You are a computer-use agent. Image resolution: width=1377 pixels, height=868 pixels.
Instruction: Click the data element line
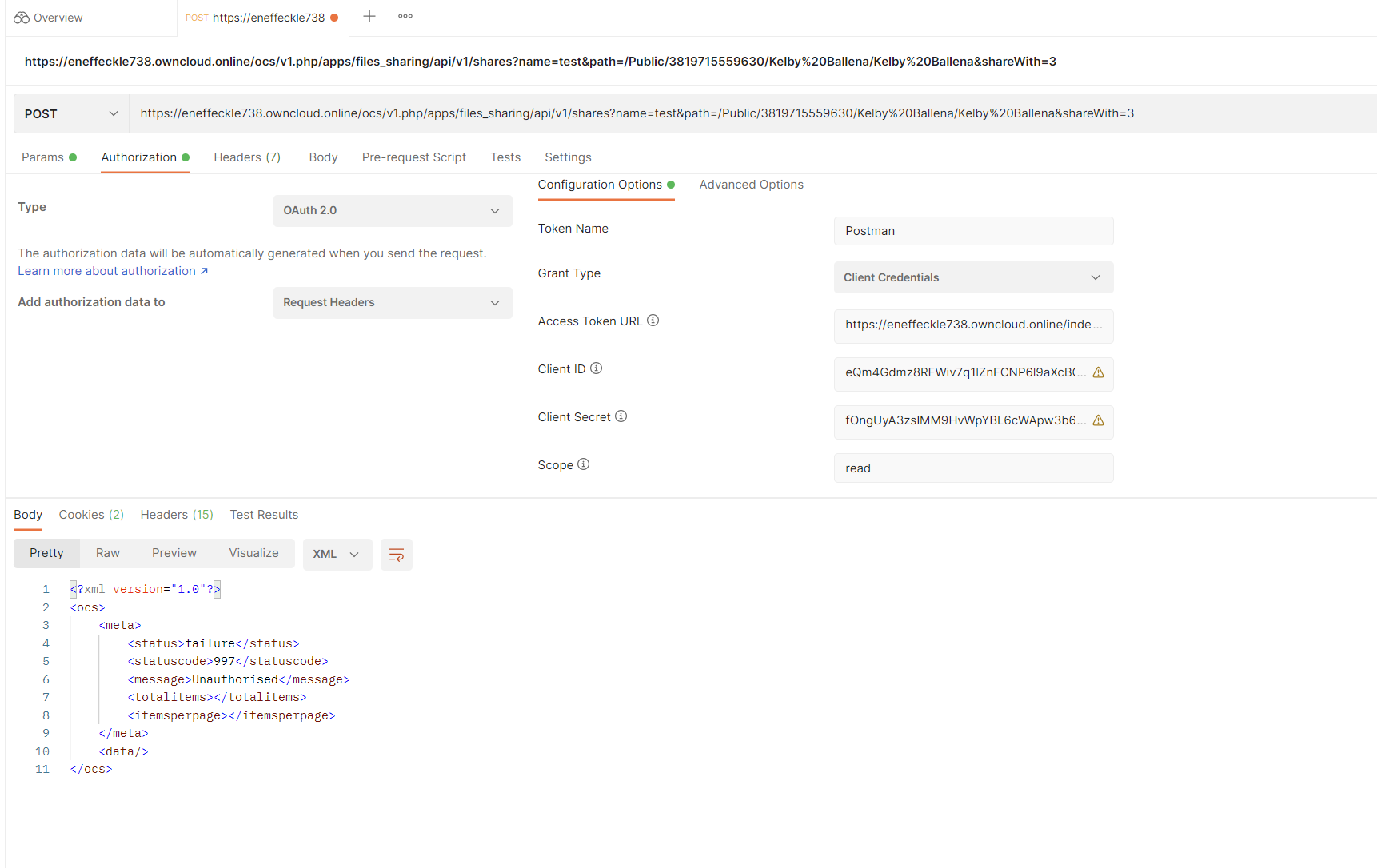pos(123,751)
